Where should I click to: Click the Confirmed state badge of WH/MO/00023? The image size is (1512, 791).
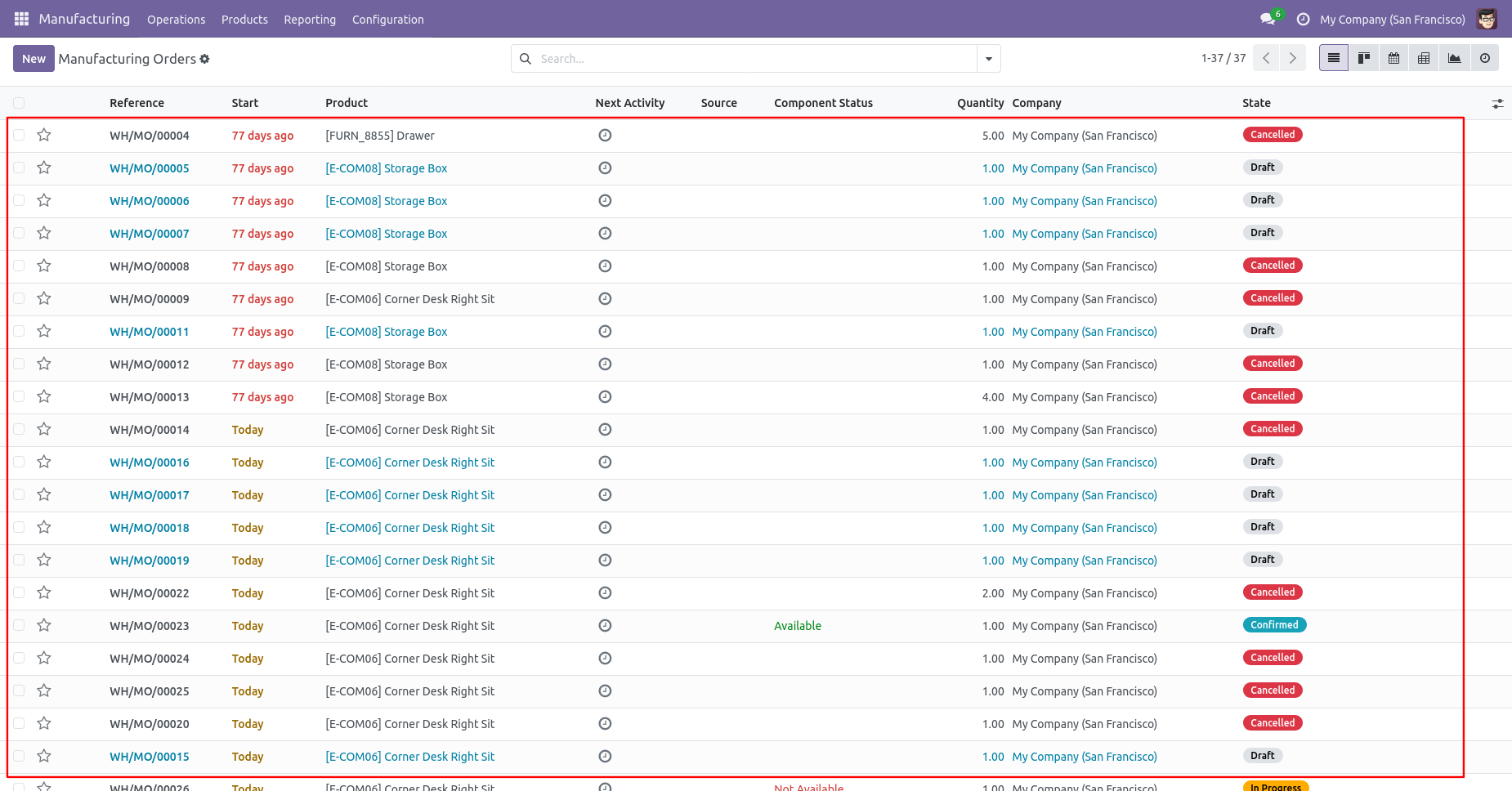1274,625
